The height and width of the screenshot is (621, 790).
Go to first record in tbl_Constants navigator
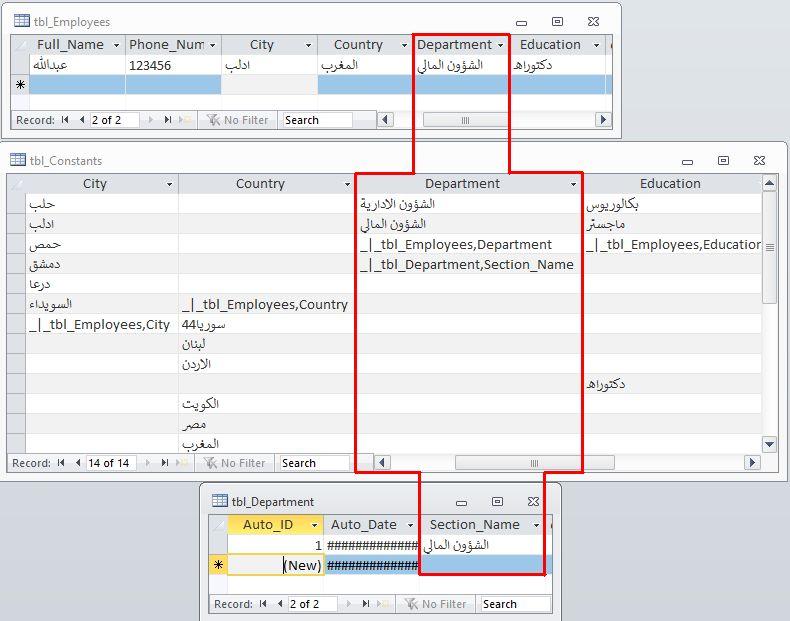click(x=62, y=463)
